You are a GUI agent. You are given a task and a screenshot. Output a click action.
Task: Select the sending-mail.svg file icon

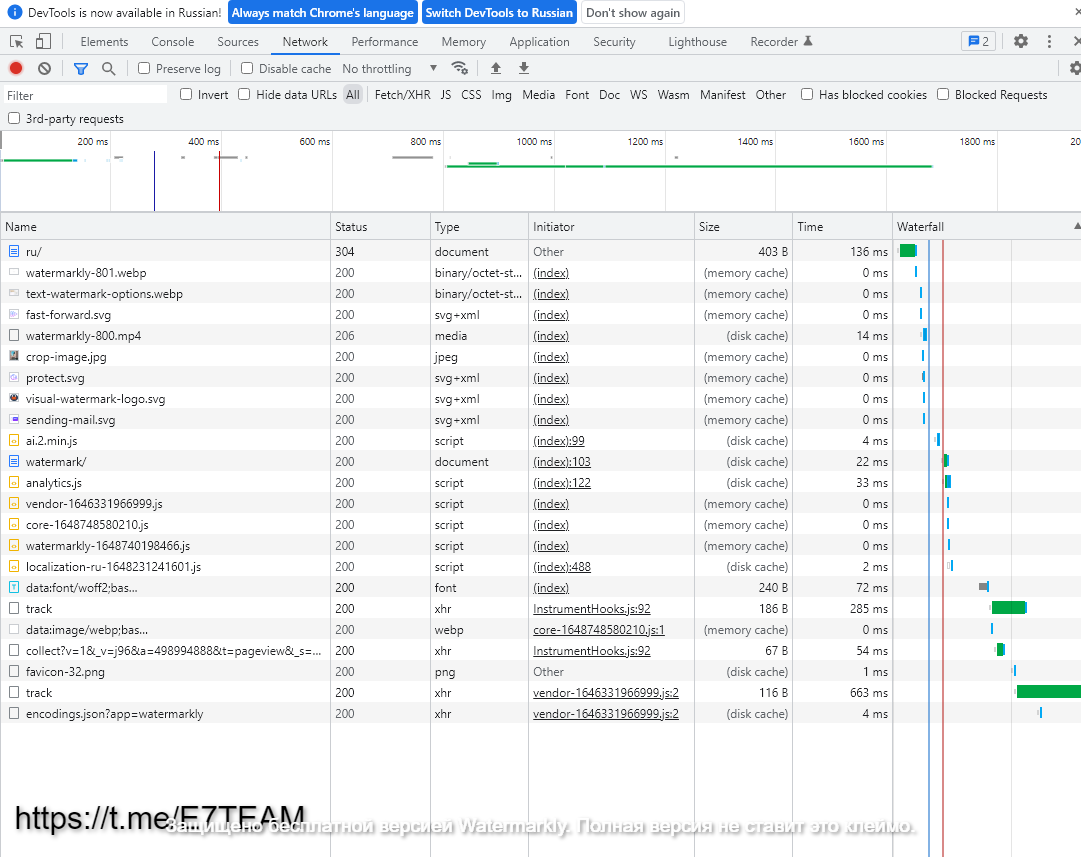(x=14, y=419)
